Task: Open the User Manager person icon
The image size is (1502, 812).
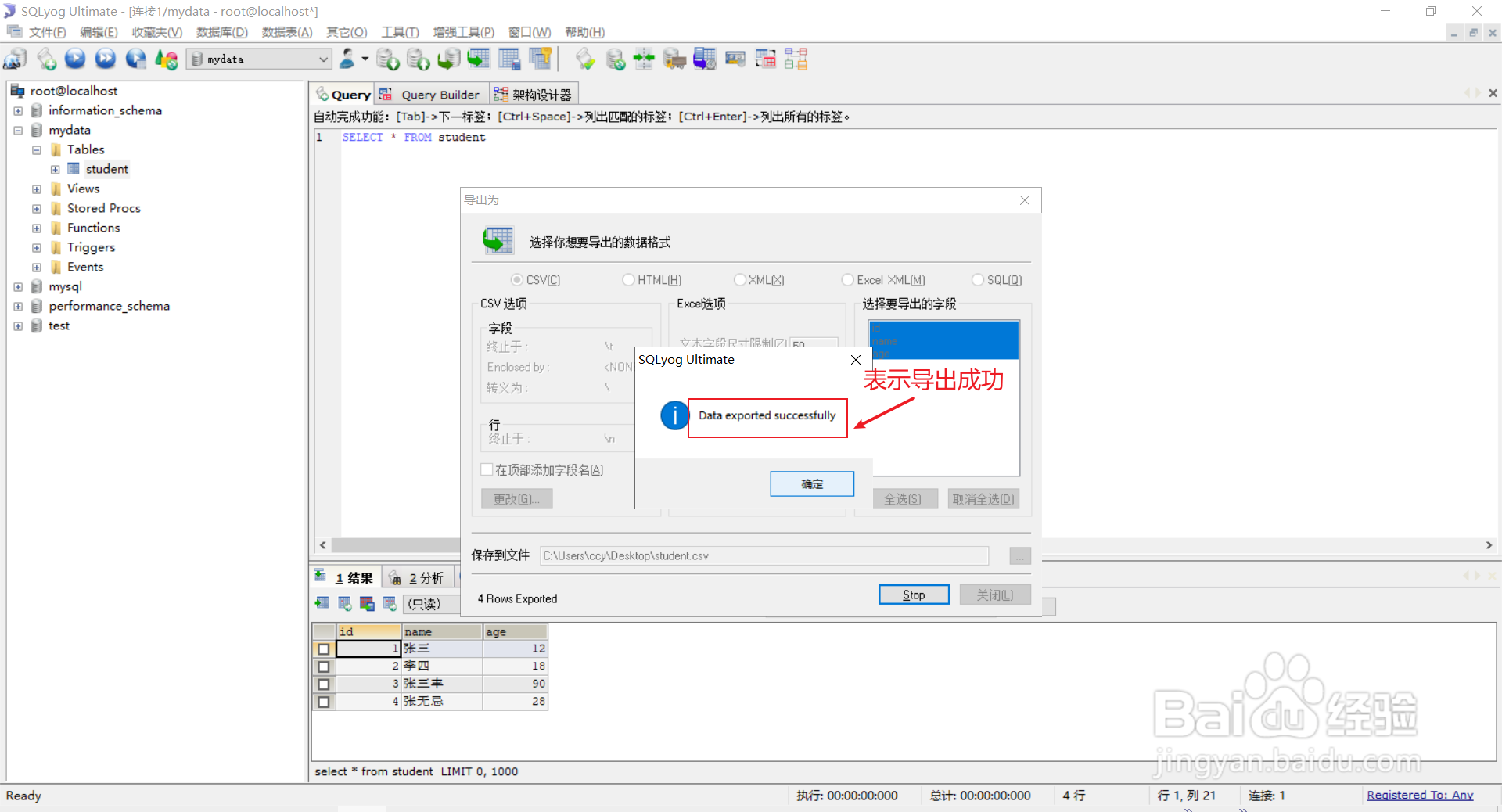Action: 347,59
